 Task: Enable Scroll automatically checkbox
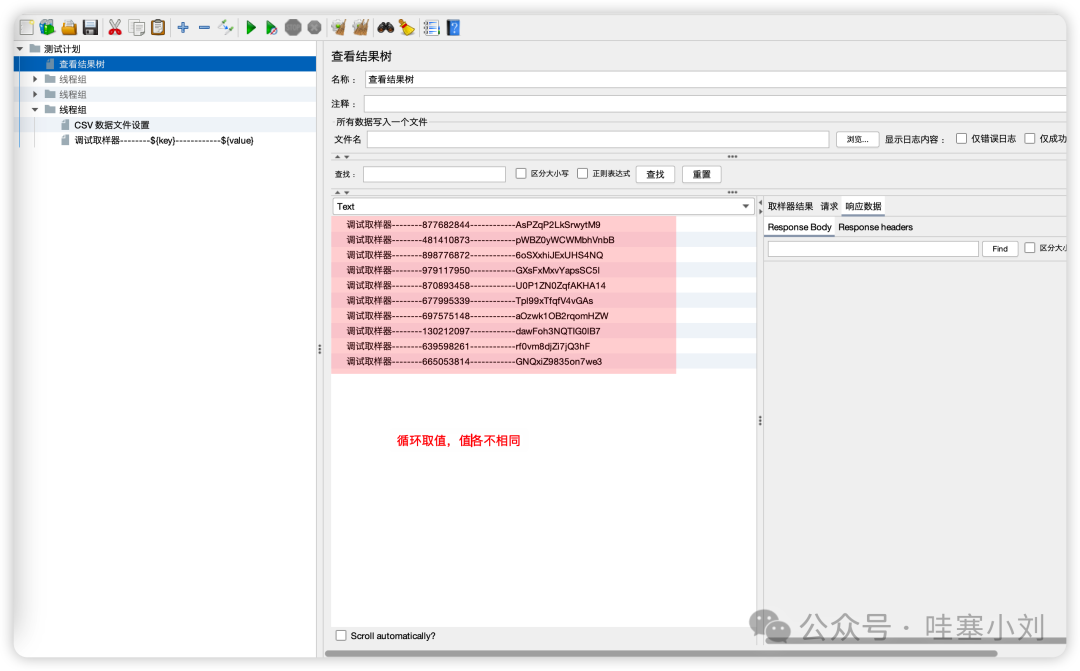[x=341, y=636]
